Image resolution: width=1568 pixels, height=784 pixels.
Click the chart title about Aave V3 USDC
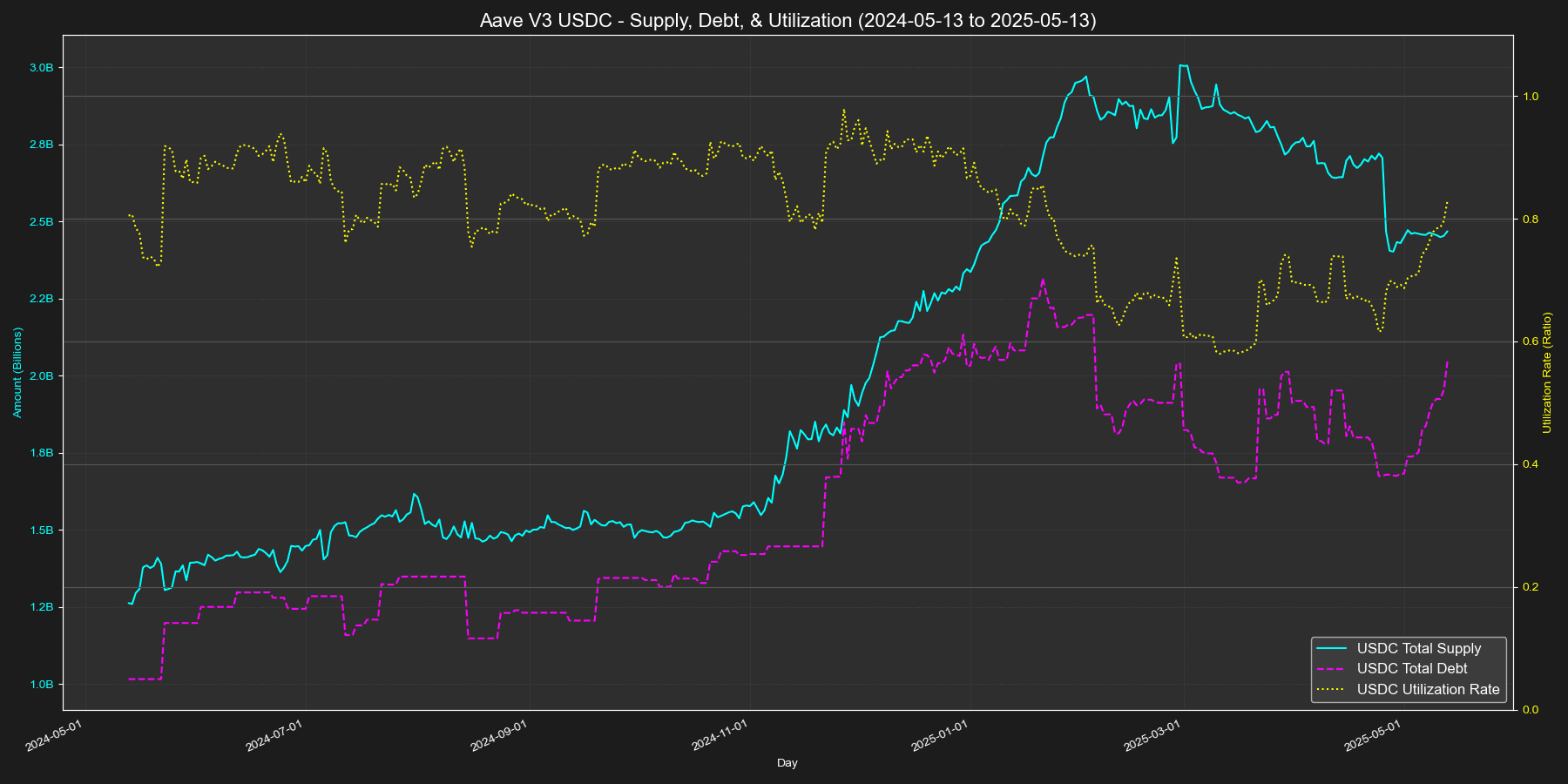787,20
